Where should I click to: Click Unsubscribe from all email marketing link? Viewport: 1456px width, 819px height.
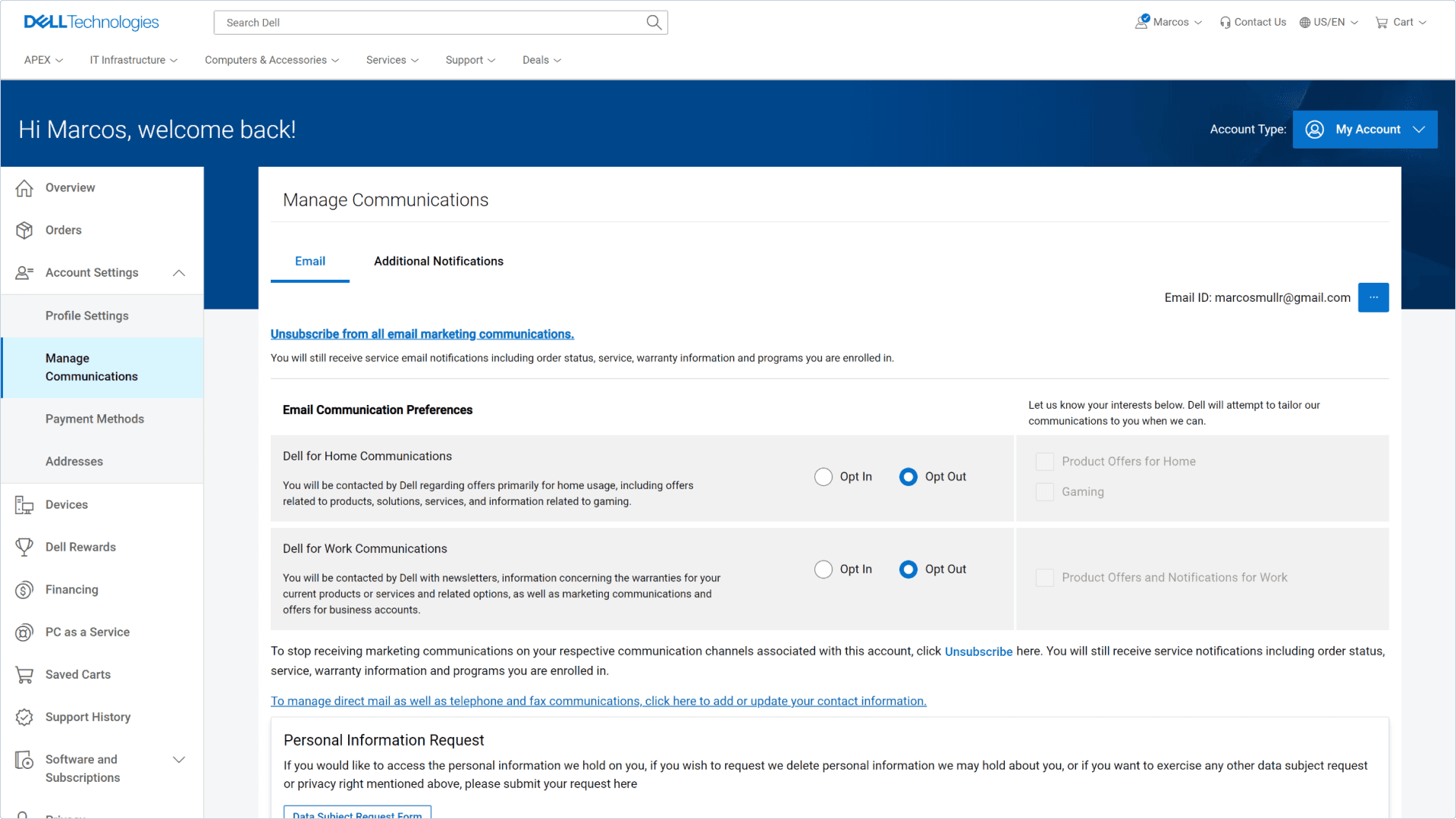point(422,334)
